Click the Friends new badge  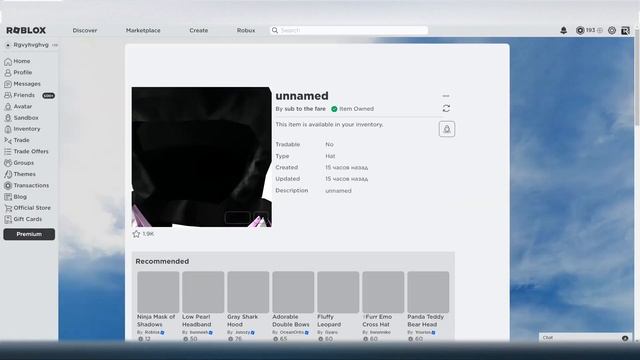pyautogui.click(x=48, y=96)
